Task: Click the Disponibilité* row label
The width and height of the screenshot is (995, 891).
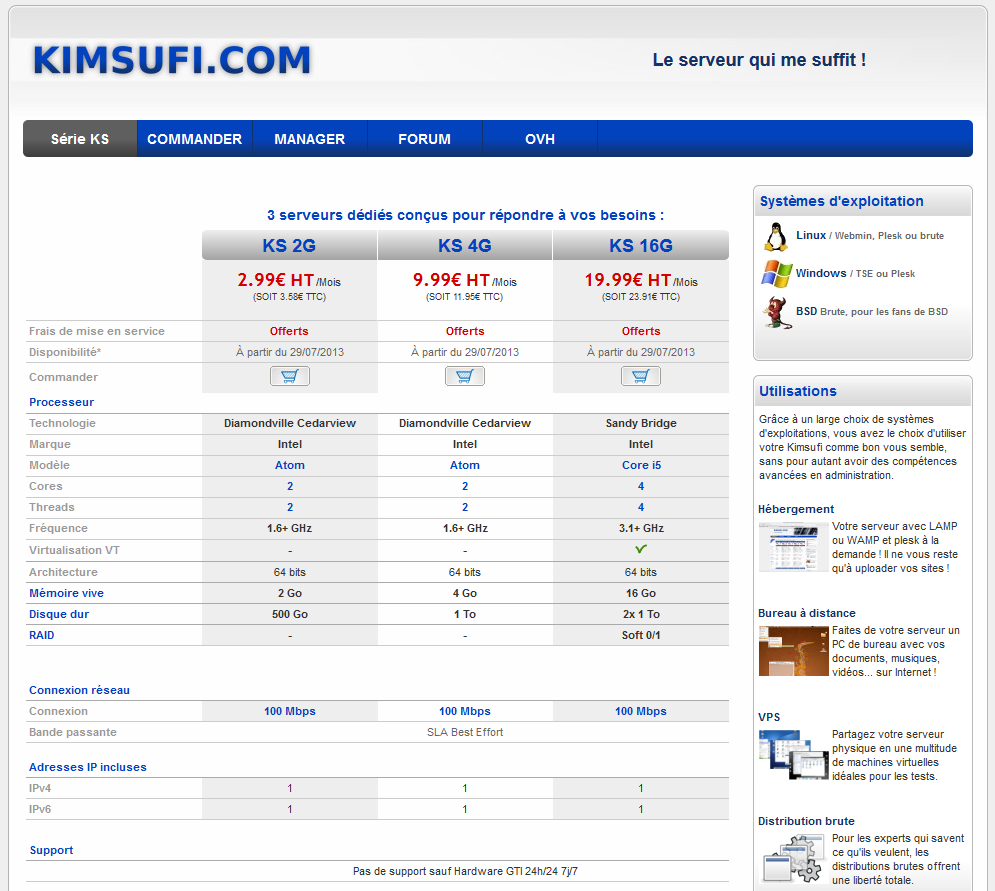Action: tap(65, 352)
